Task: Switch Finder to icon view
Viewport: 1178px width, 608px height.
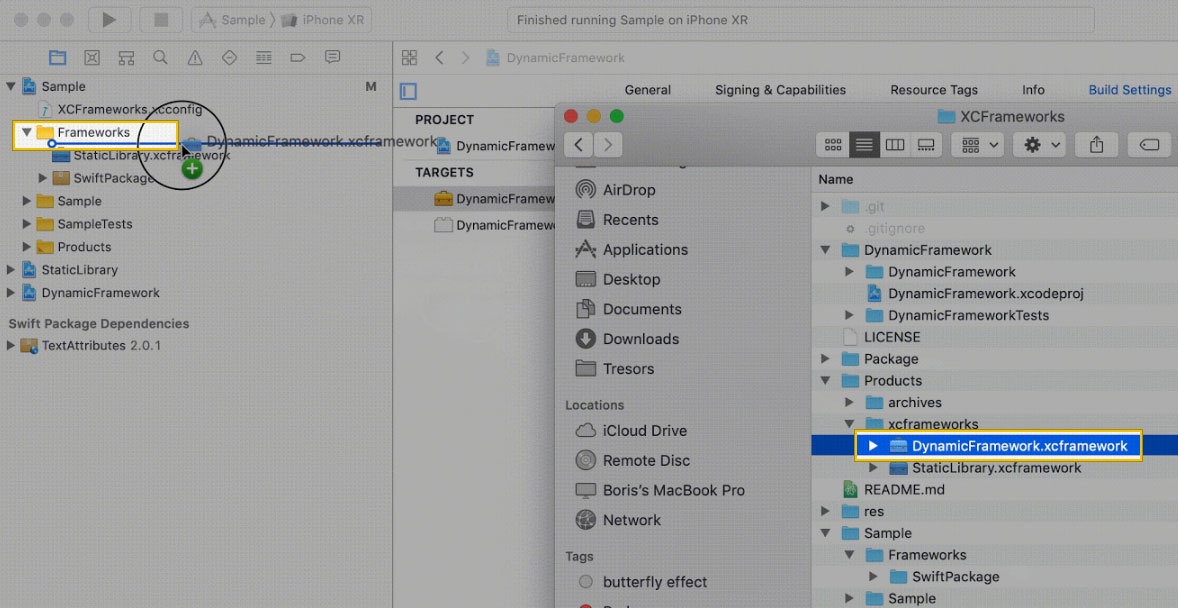Action: 833,145
